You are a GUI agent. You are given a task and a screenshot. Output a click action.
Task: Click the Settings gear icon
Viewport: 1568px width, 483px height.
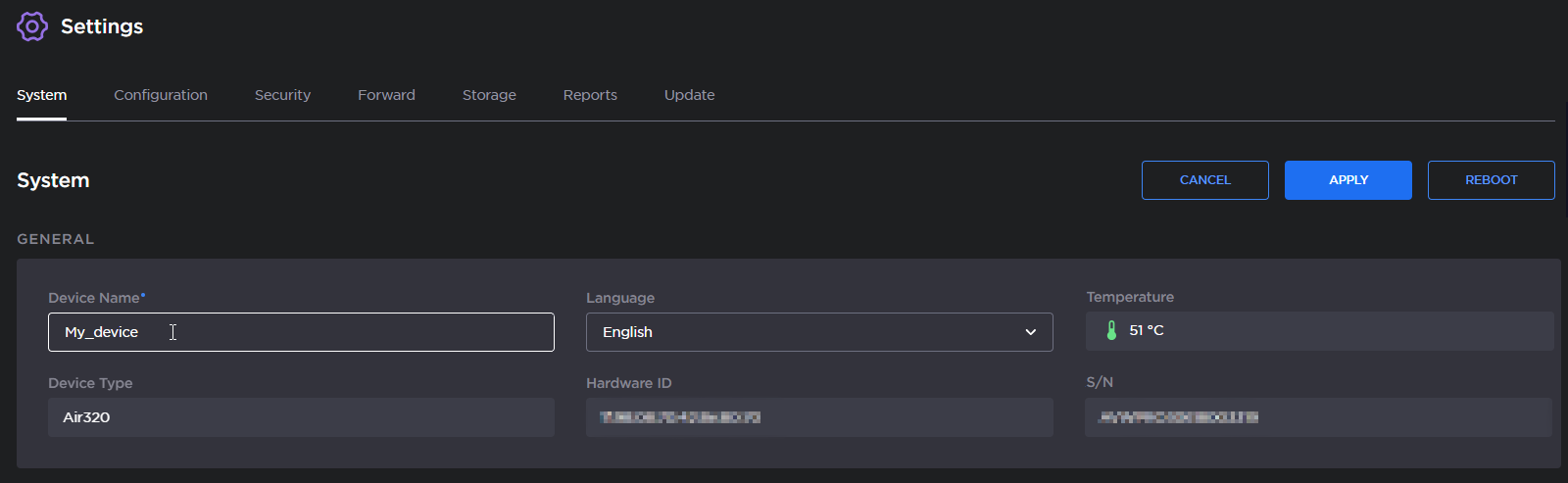click(x=31, y=26)
